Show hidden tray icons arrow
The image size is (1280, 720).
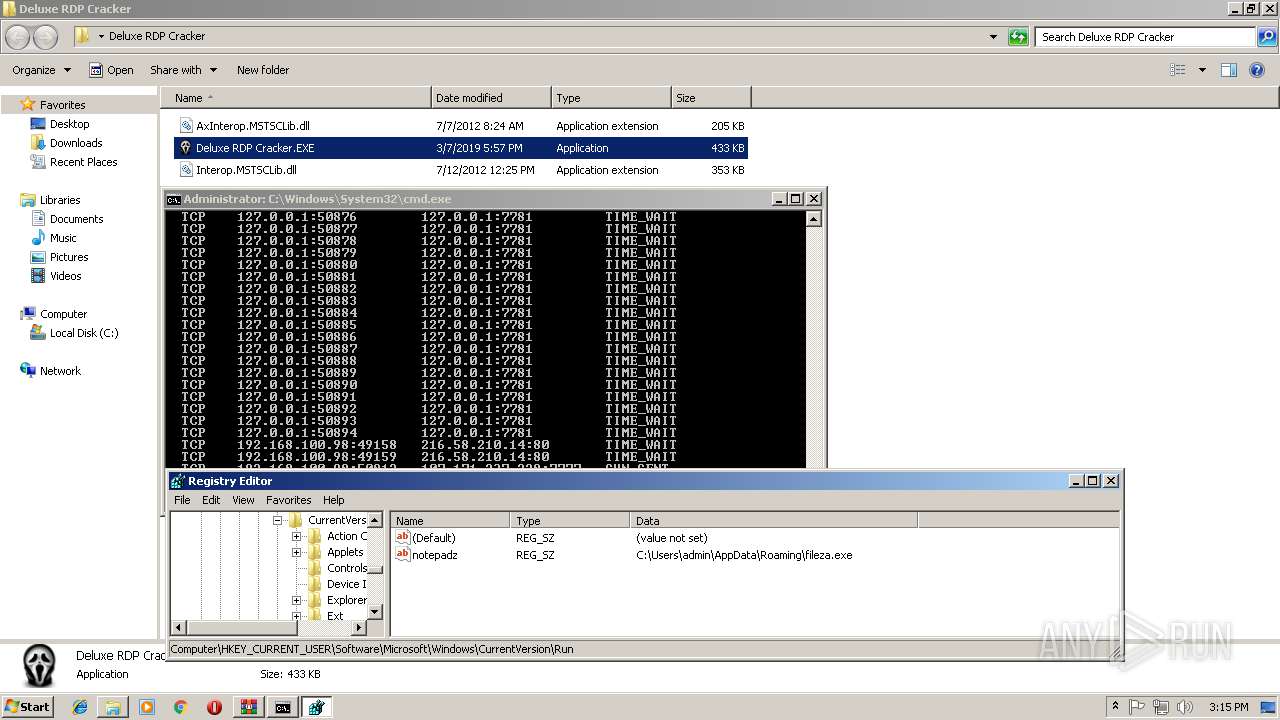click(1115, 707)
